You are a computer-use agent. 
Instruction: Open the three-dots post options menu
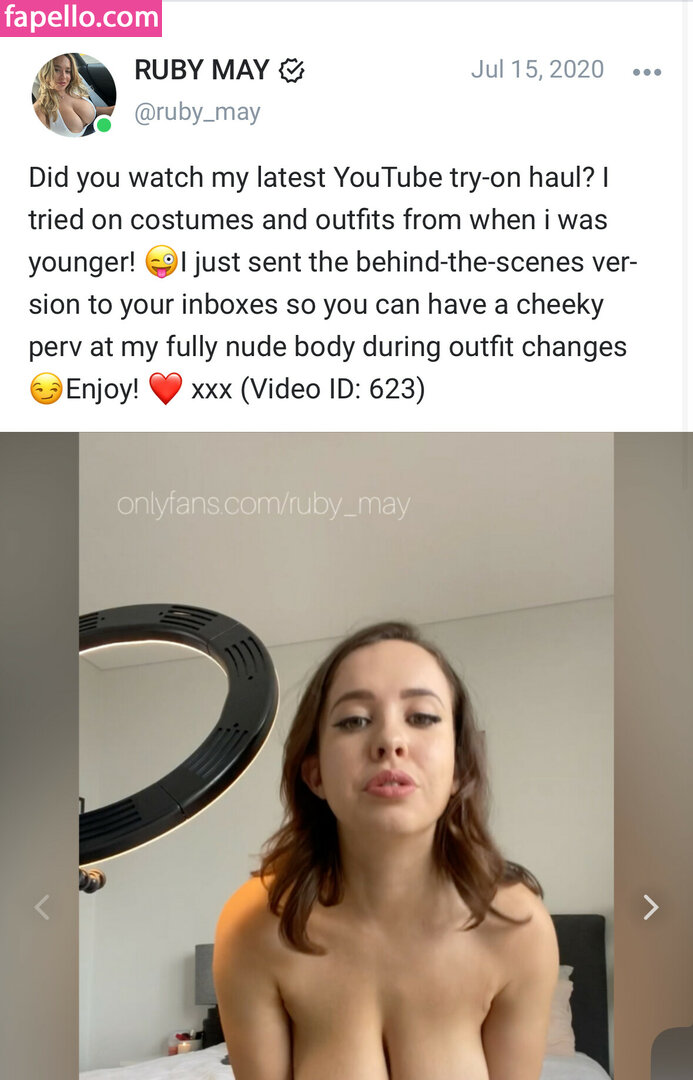647,72
